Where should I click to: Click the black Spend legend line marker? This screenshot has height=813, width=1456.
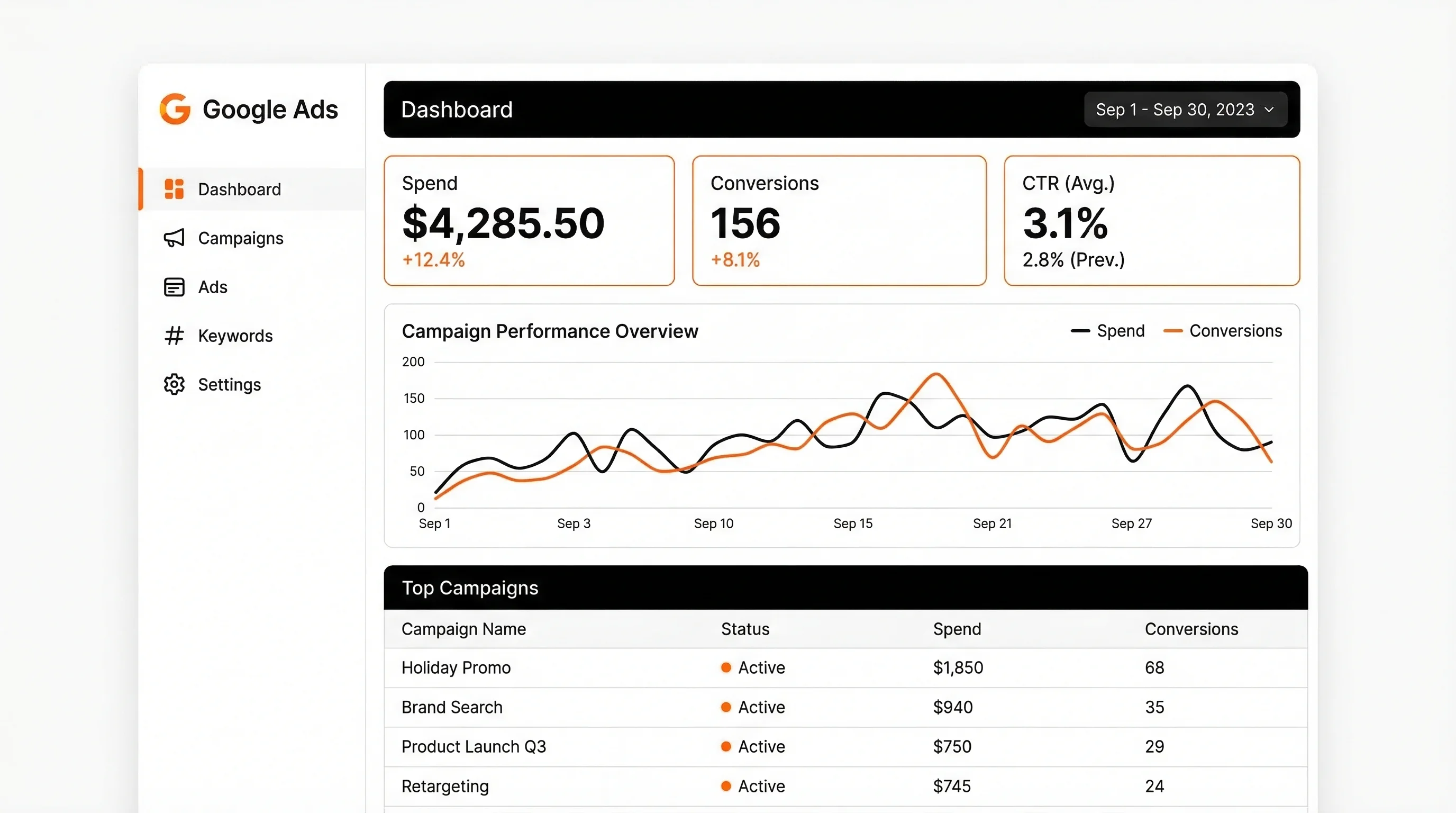(1081, 331)
